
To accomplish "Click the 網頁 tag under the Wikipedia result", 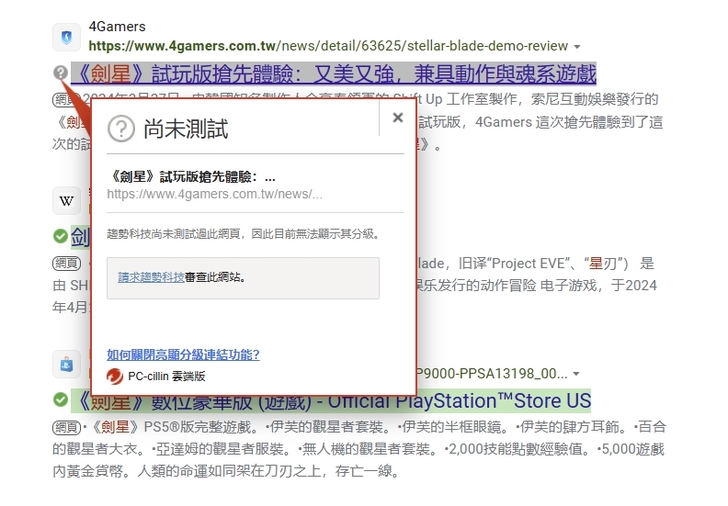I will click(x=66, y=264).
